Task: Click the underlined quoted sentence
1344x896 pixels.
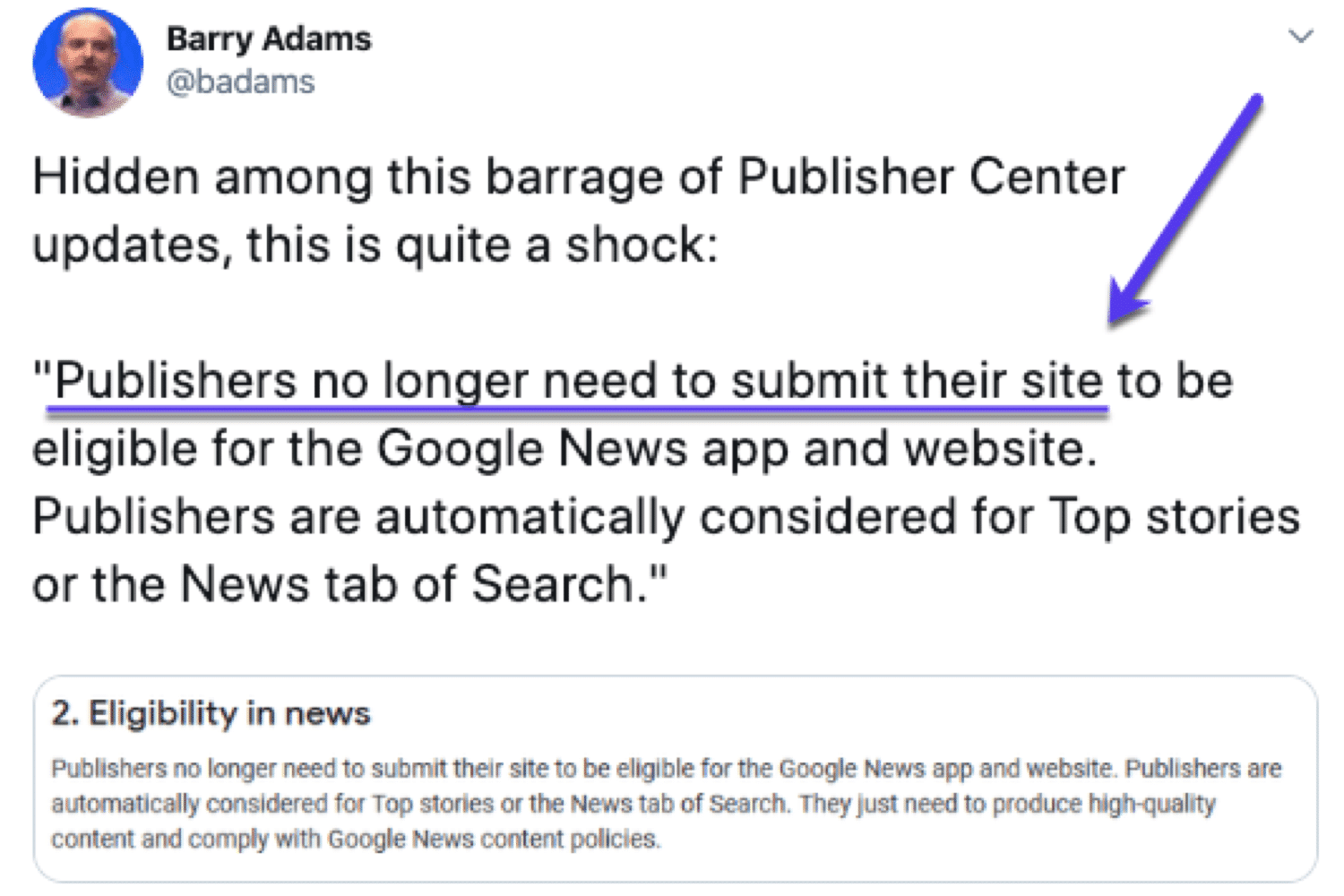Action: (573, 380)
